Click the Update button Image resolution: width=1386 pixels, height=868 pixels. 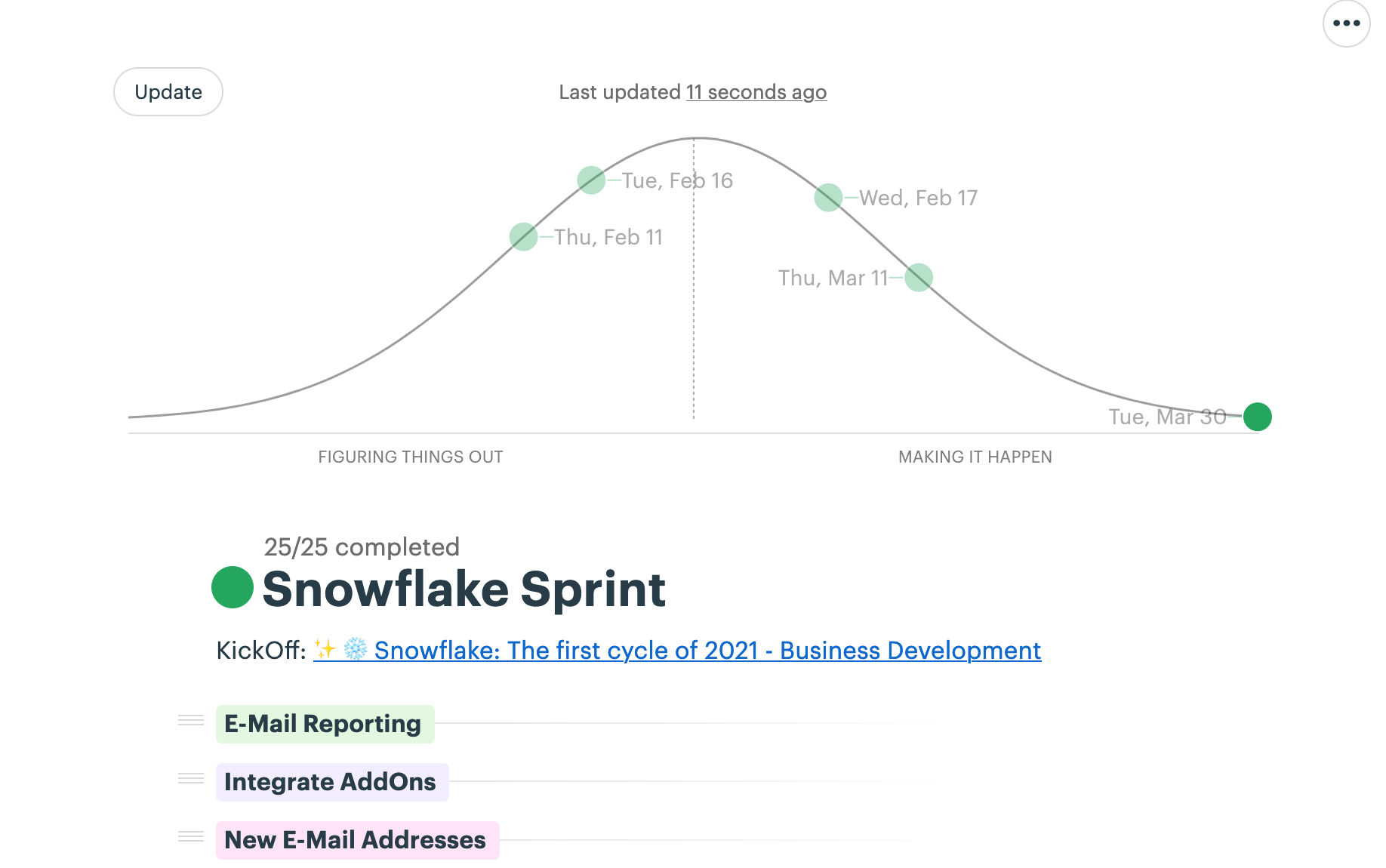click(x=168, y=92)
